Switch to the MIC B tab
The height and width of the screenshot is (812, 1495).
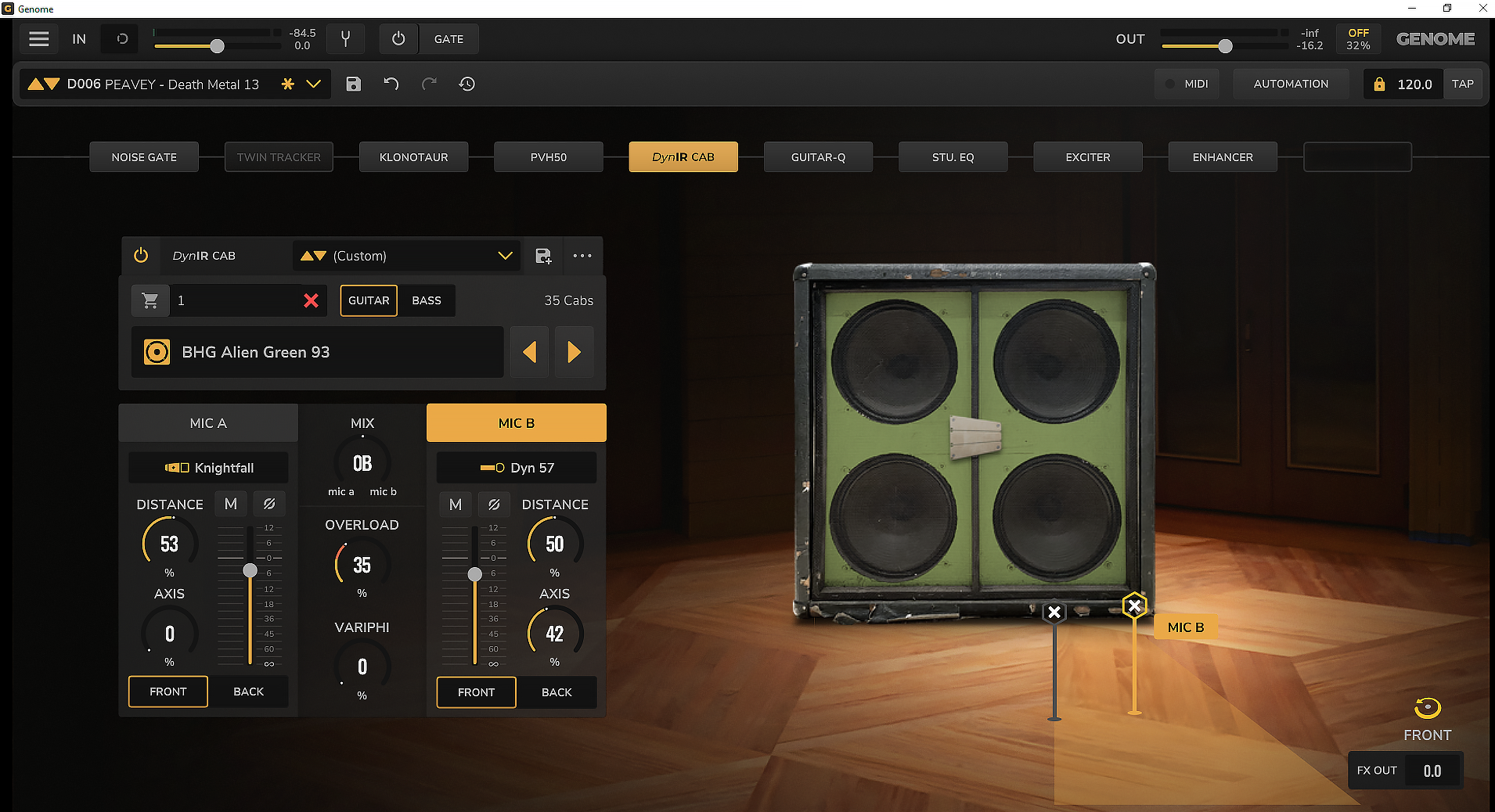tap(517, 423)
